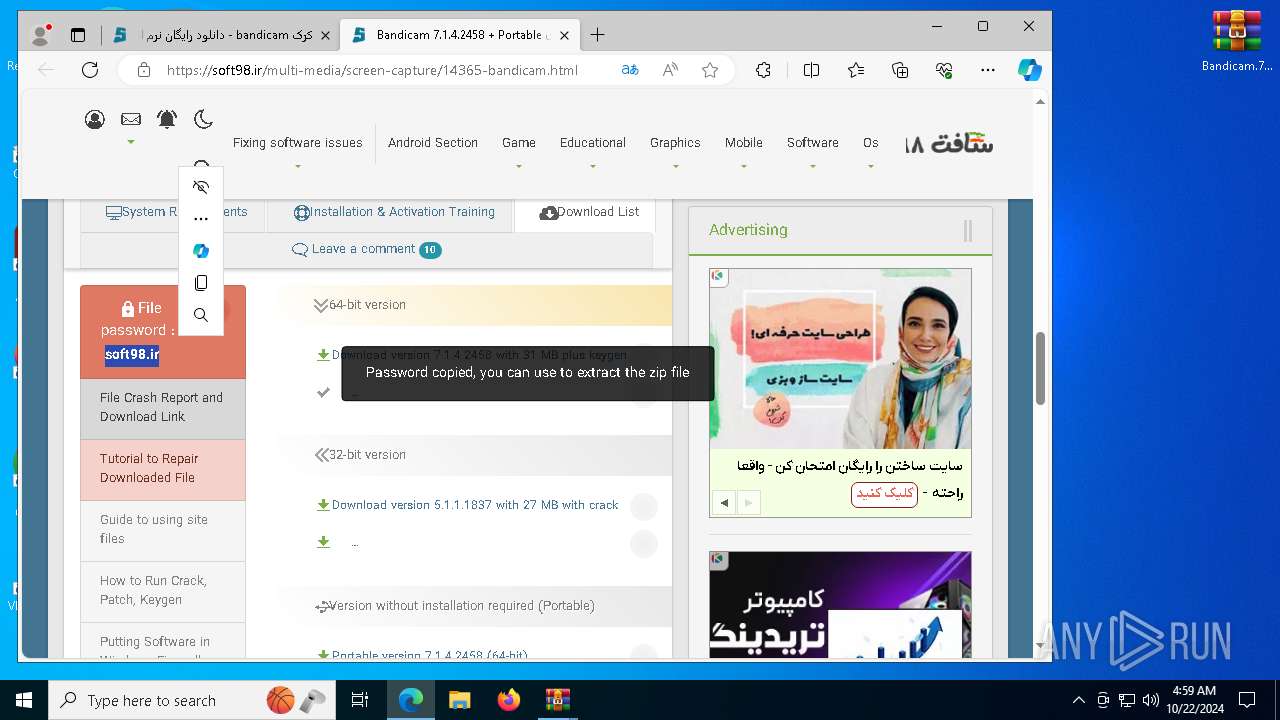
Task: Toggle dark mode moon icon
Action: click(203, 119)
